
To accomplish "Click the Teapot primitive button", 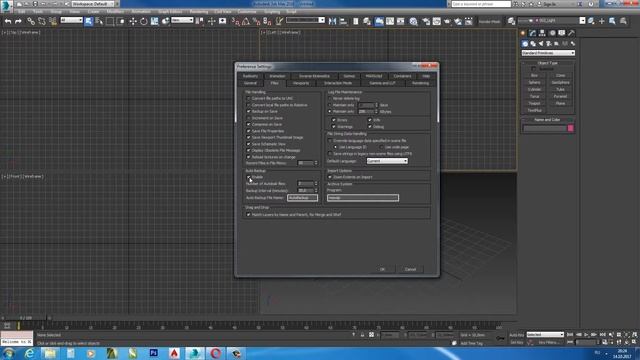I will coord(534,103).
